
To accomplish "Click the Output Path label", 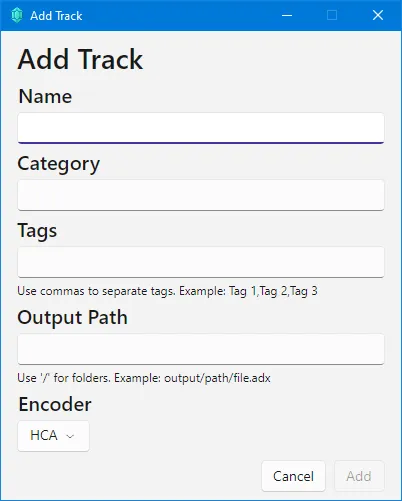I will pos(72,317).
